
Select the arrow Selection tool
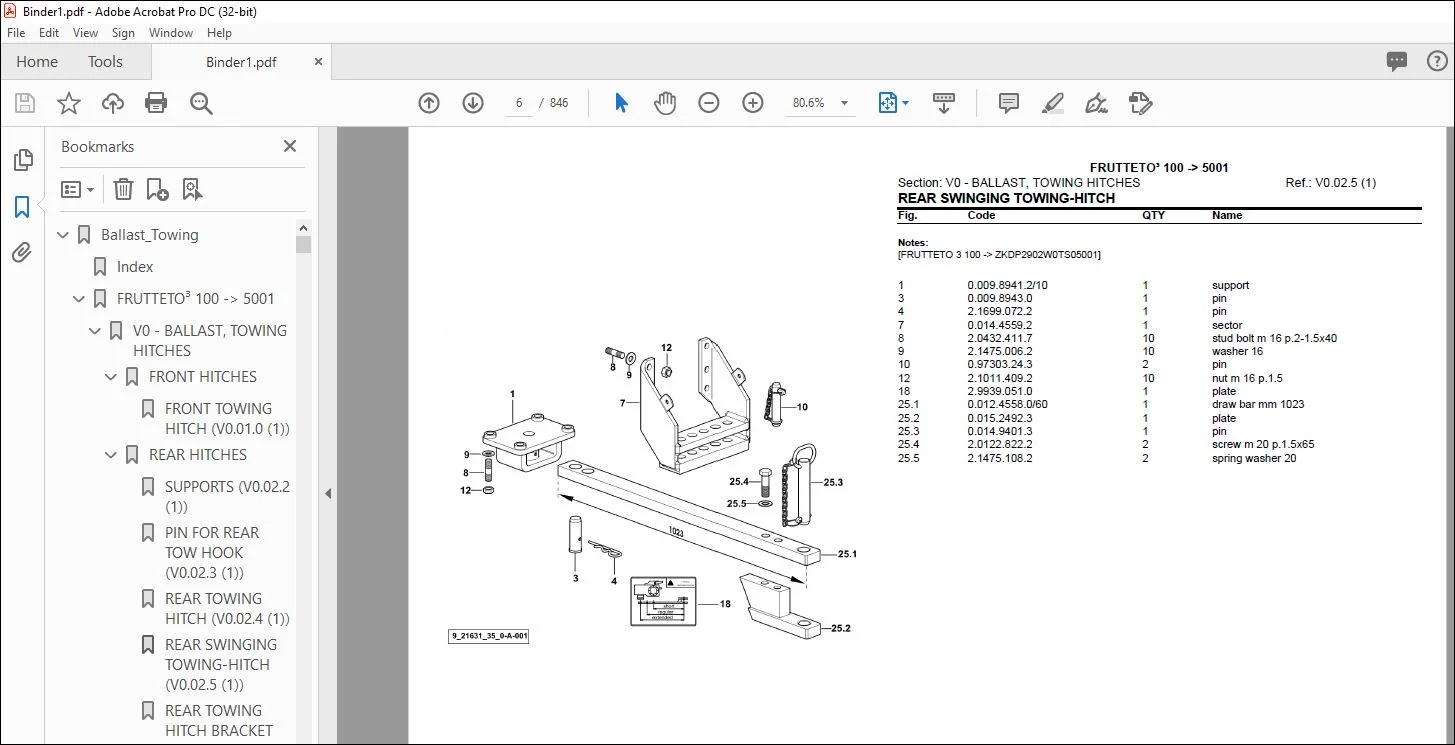click(x=621, y=103)
